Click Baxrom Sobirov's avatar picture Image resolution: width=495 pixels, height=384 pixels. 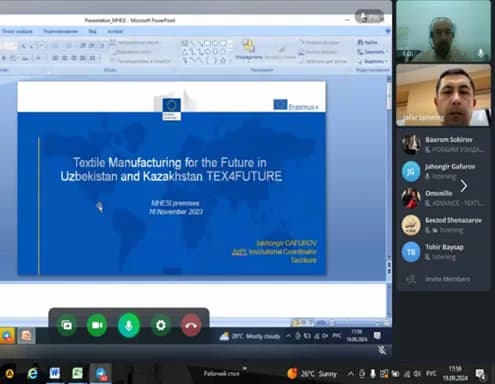(411, 144)
